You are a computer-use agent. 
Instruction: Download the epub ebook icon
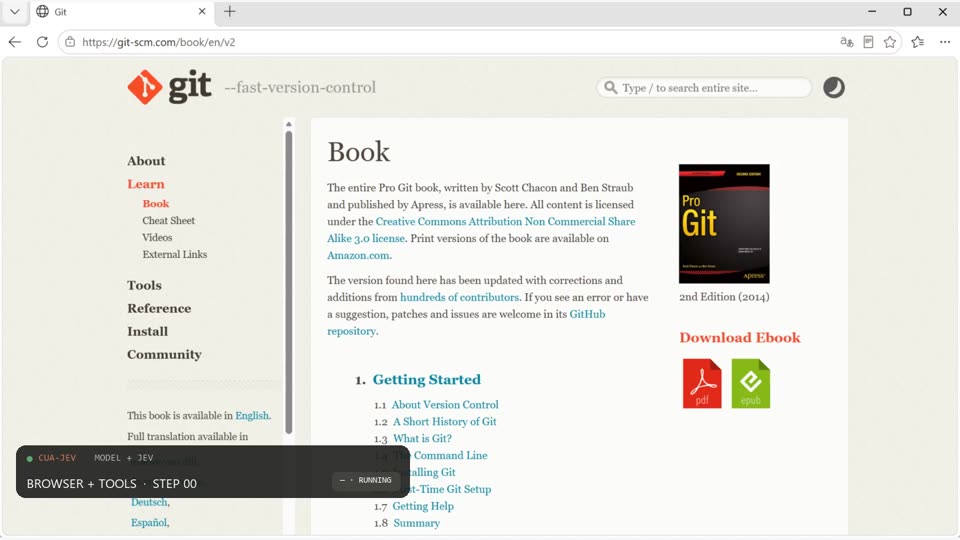pos(751,383)
